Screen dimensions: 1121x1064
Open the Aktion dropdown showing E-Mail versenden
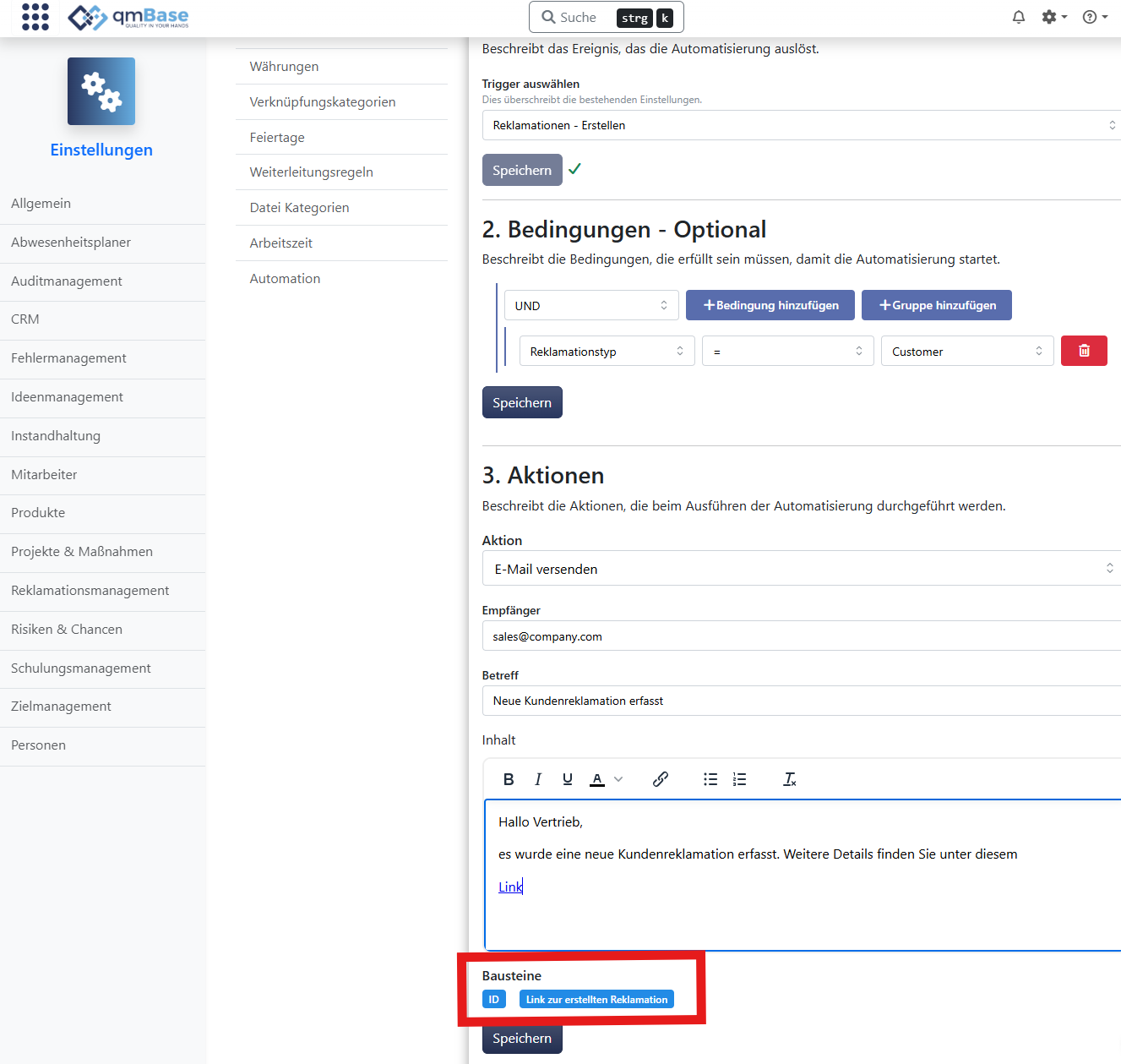pos(801,569)
